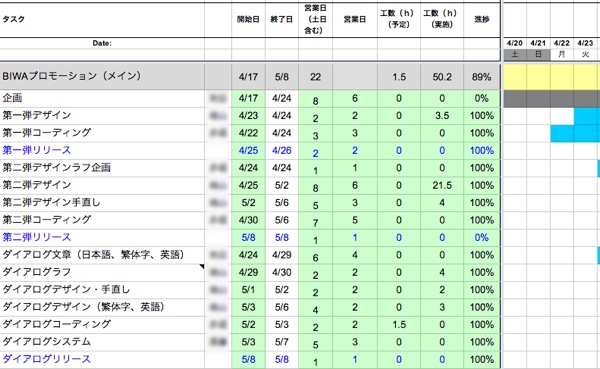Select the 4/21 date column header
The image size is (600, 369).
click(x=538, y=43)
